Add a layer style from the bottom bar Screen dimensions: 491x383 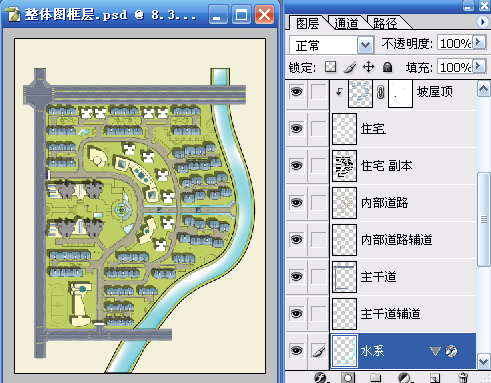click(x=320, y=378)
